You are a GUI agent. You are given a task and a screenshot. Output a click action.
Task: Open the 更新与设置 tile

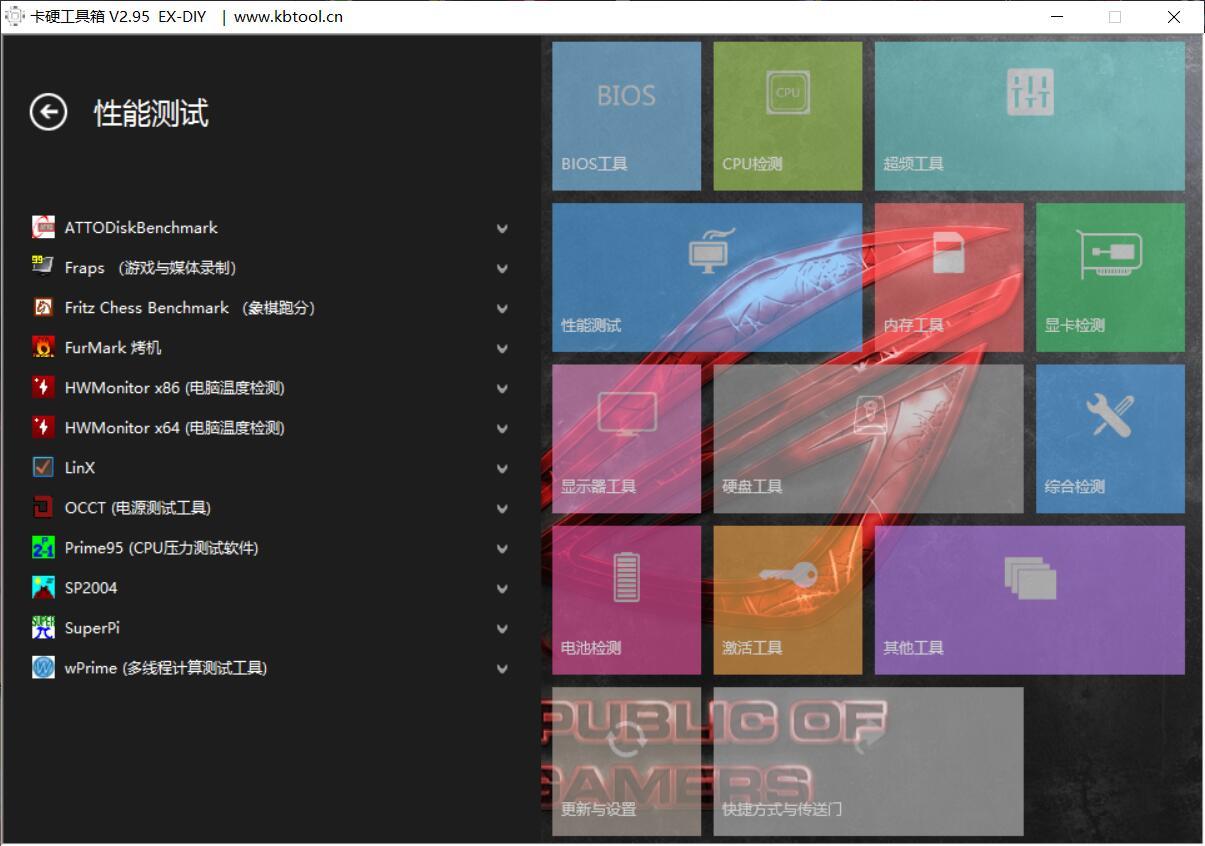[x=626, y=761]
